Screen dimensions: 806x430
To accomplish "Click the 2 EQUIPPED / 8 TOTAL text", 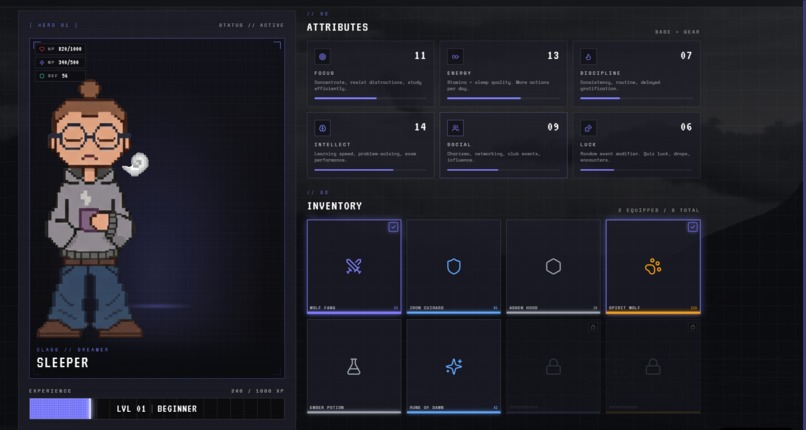I will [x=658, y=210].
